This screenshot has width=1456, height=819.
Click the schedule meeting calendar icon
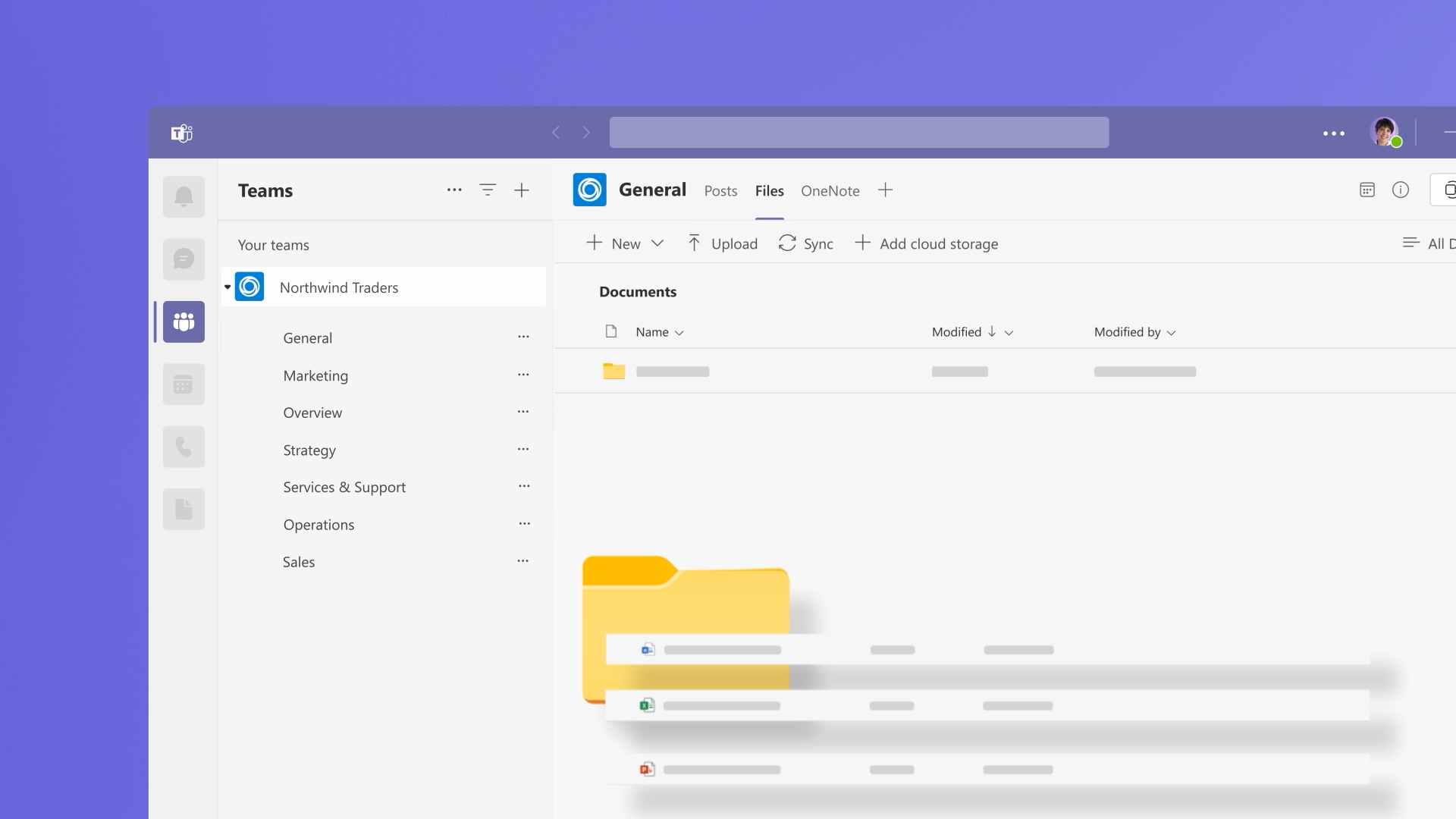[x=1367, y=190]
